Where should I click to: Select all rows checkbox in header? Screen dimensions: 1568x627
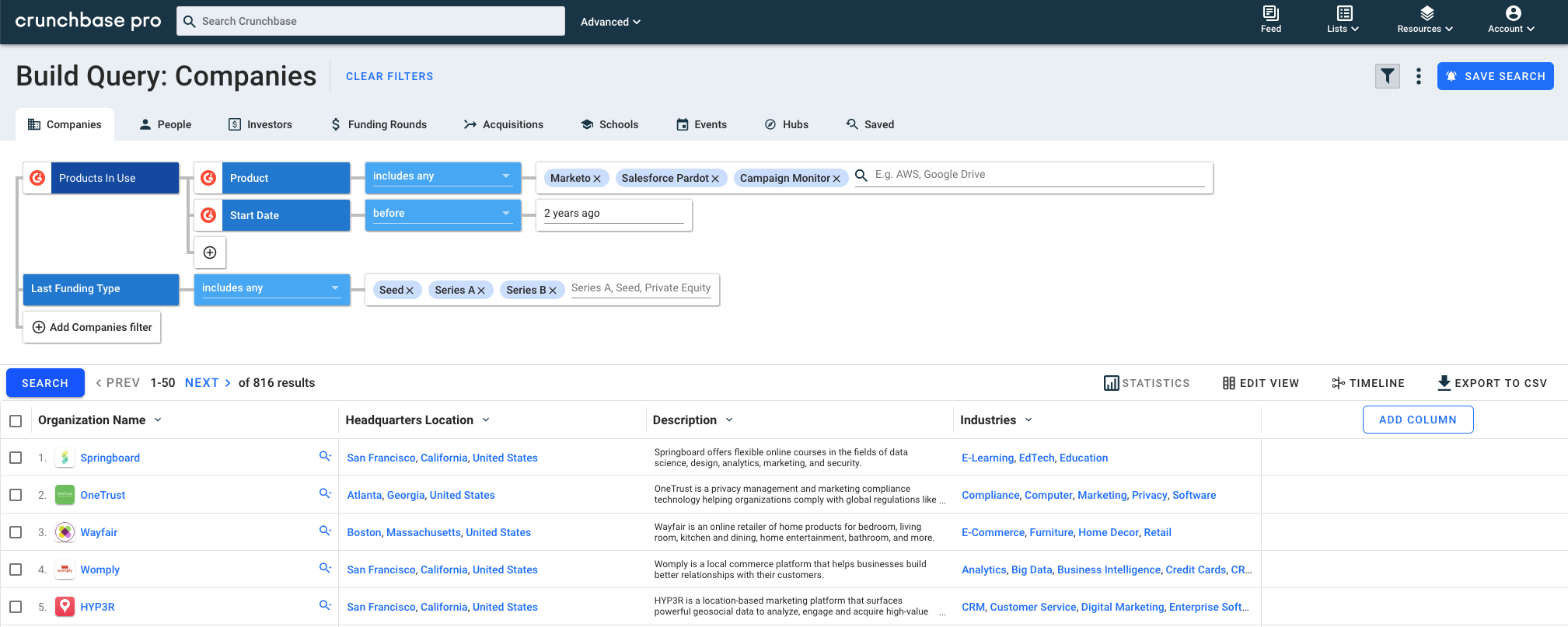[x=16, y=420]
